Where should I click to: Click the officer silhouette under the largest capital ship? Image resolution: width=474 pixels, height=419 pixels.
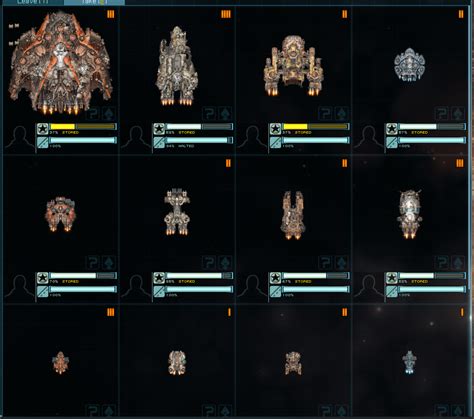click(x=19, y=137)
